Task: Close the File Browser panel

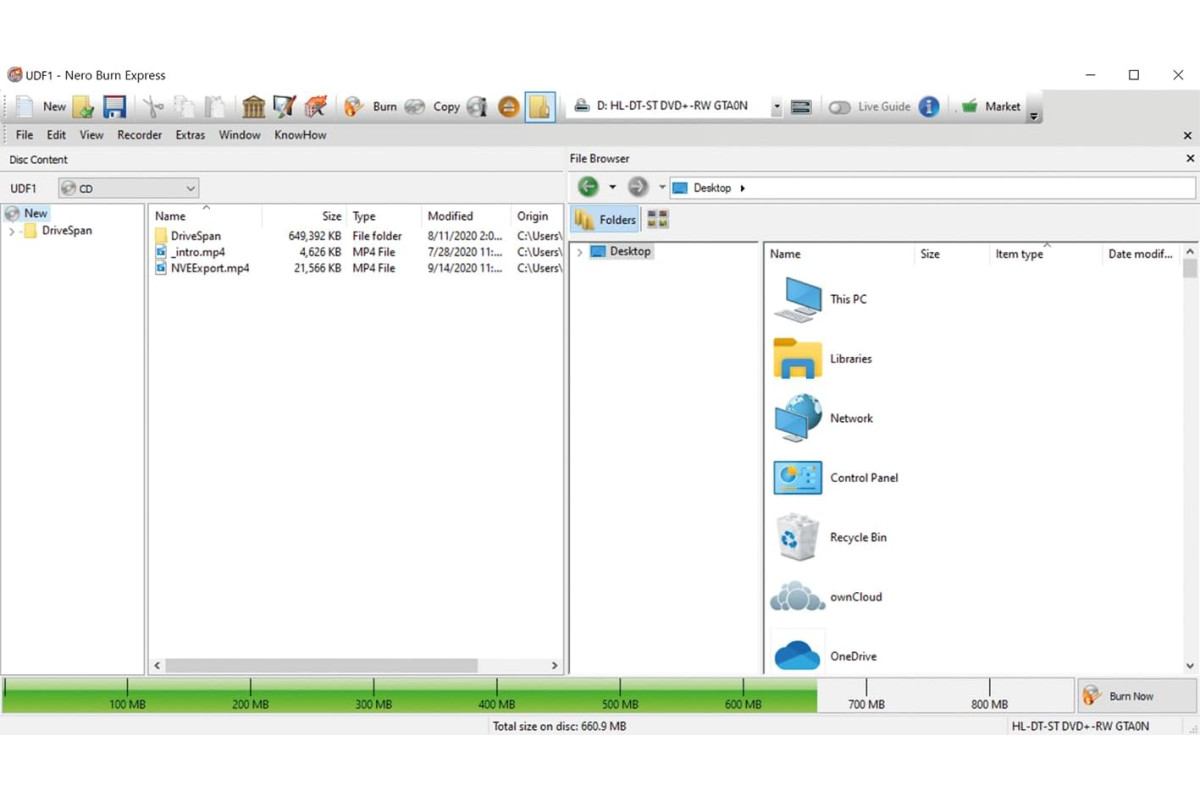Action: tap(1190, 158)
